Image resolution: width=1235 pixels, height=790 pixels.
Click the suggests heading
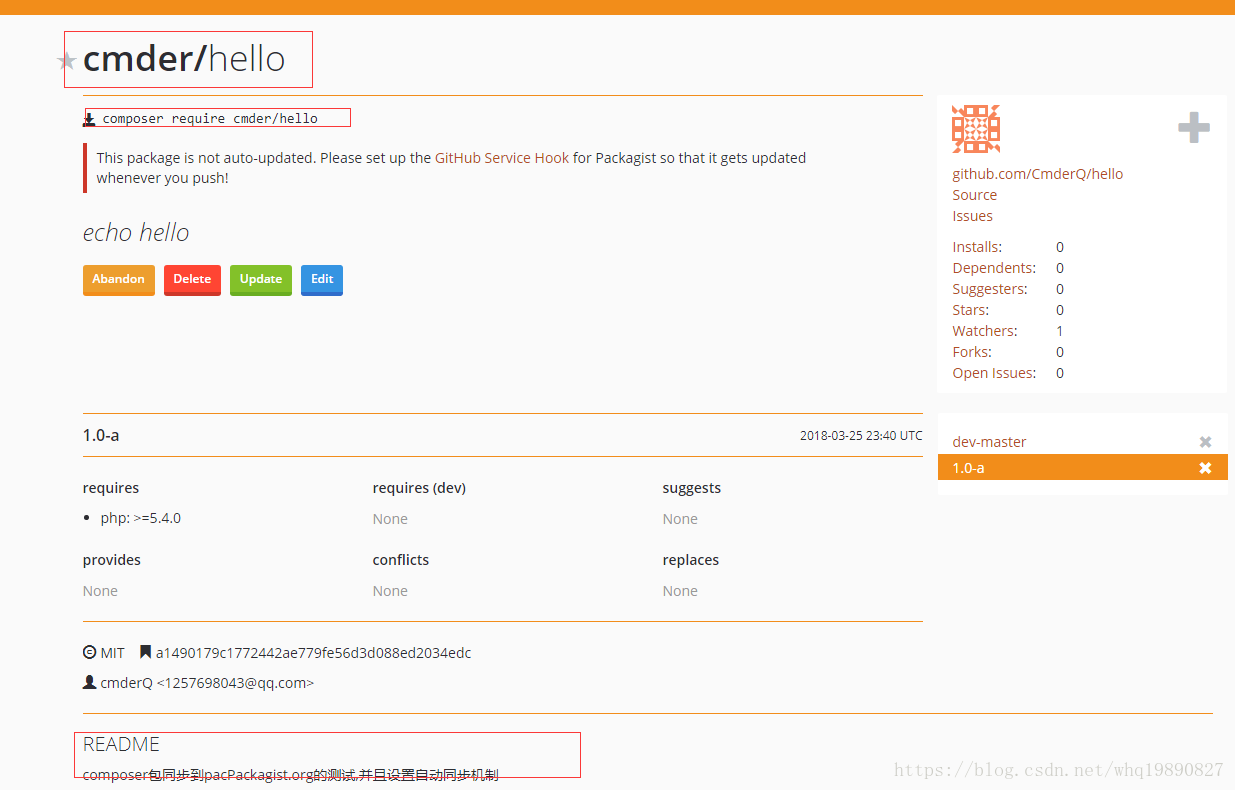pos(692,488)
